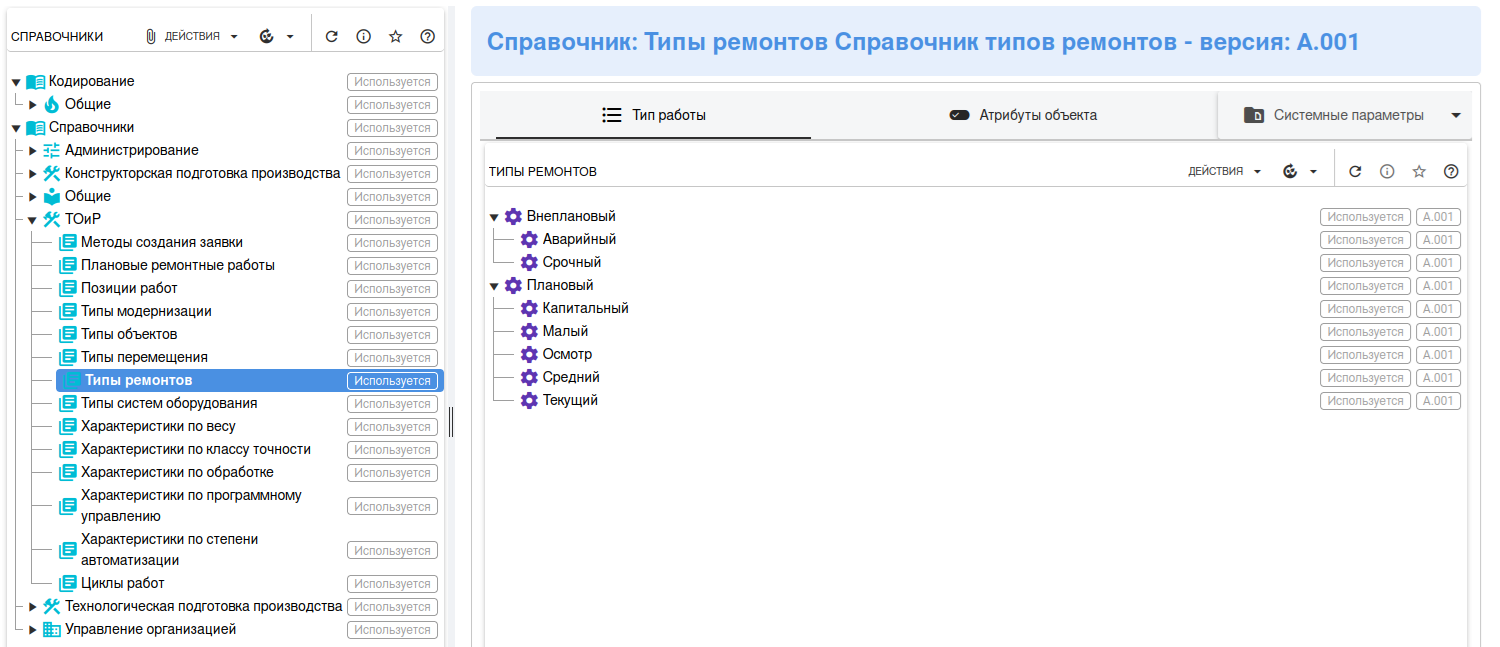Select the Осмотр repair type
Screen dimensions: 1500x647
coord(567,354)
